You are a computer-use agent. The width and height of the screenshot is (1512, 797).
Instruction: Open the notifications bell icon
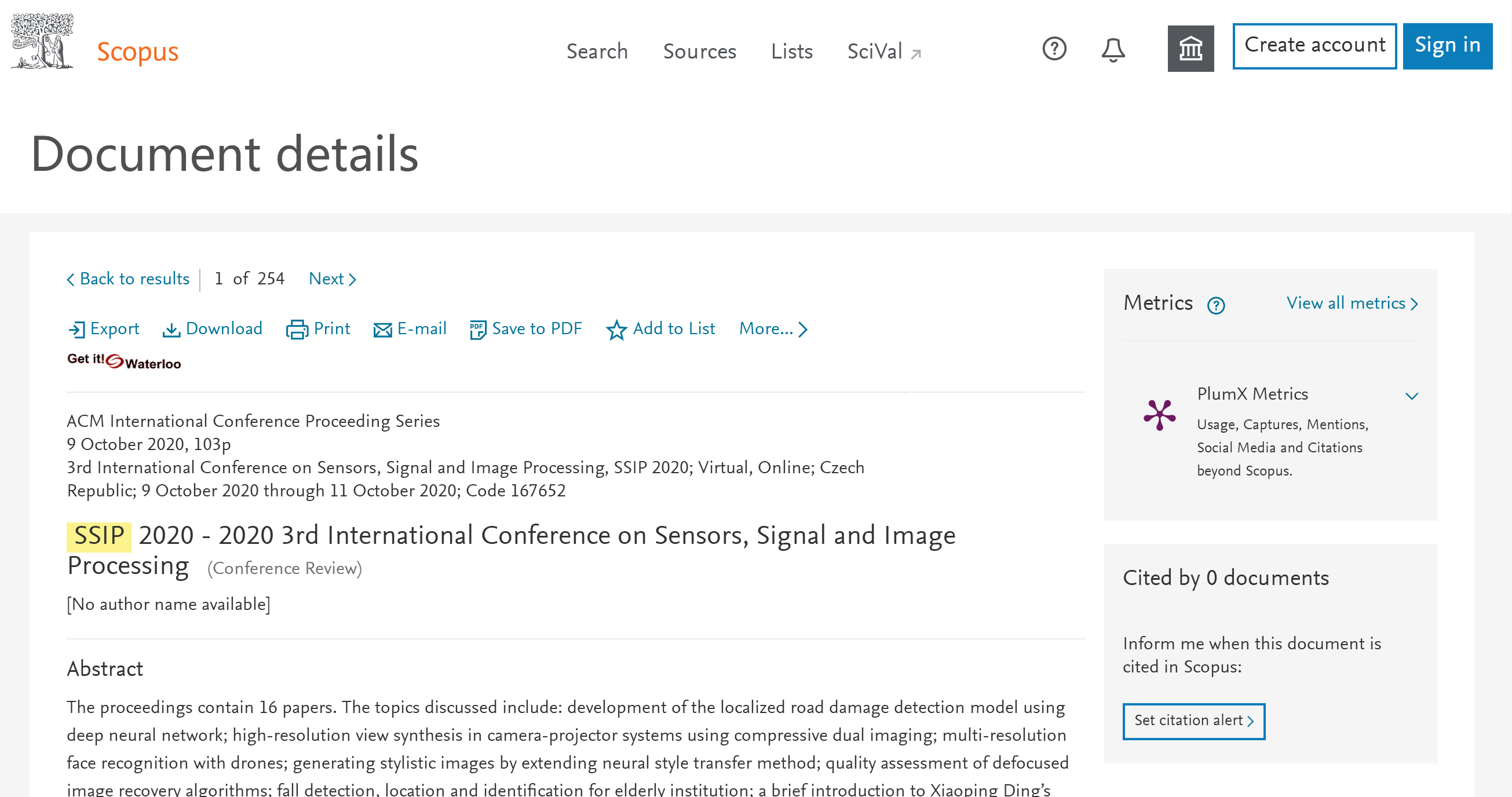coord(1113,50)
